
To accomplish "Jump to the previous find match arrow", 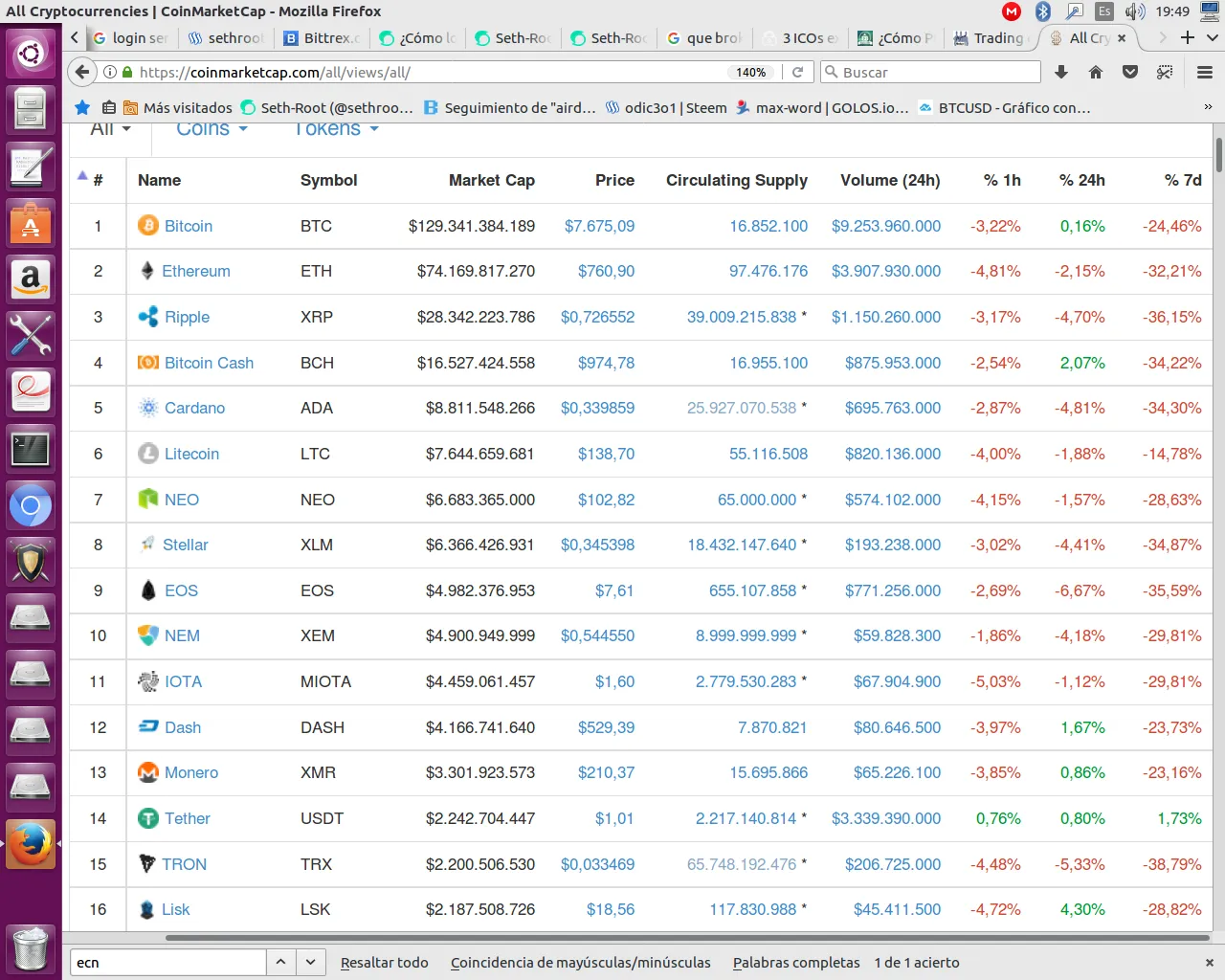I will point(280,962).
